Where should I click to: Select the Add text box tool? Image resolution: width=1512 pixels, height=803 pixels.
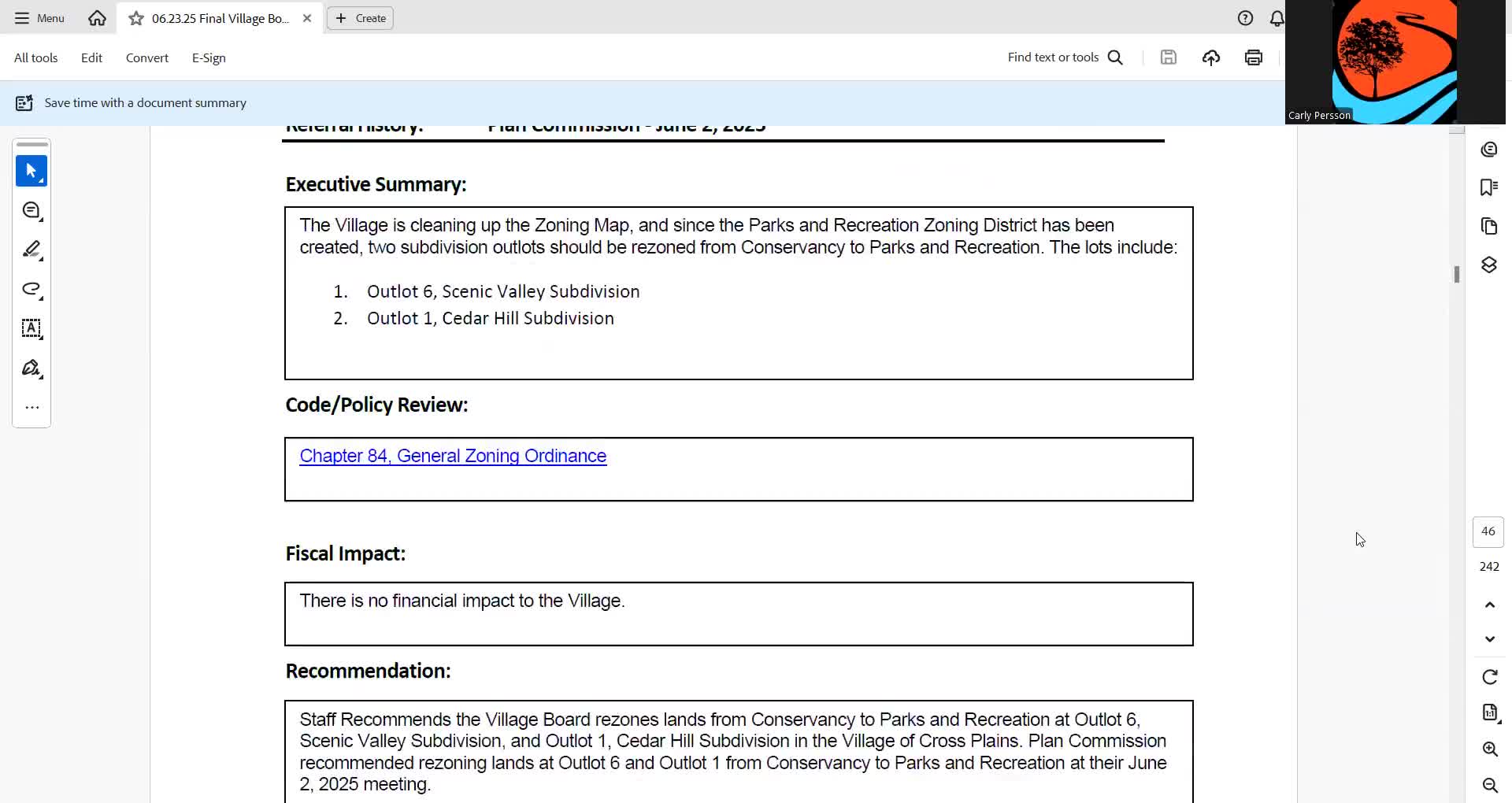(31, 329)
